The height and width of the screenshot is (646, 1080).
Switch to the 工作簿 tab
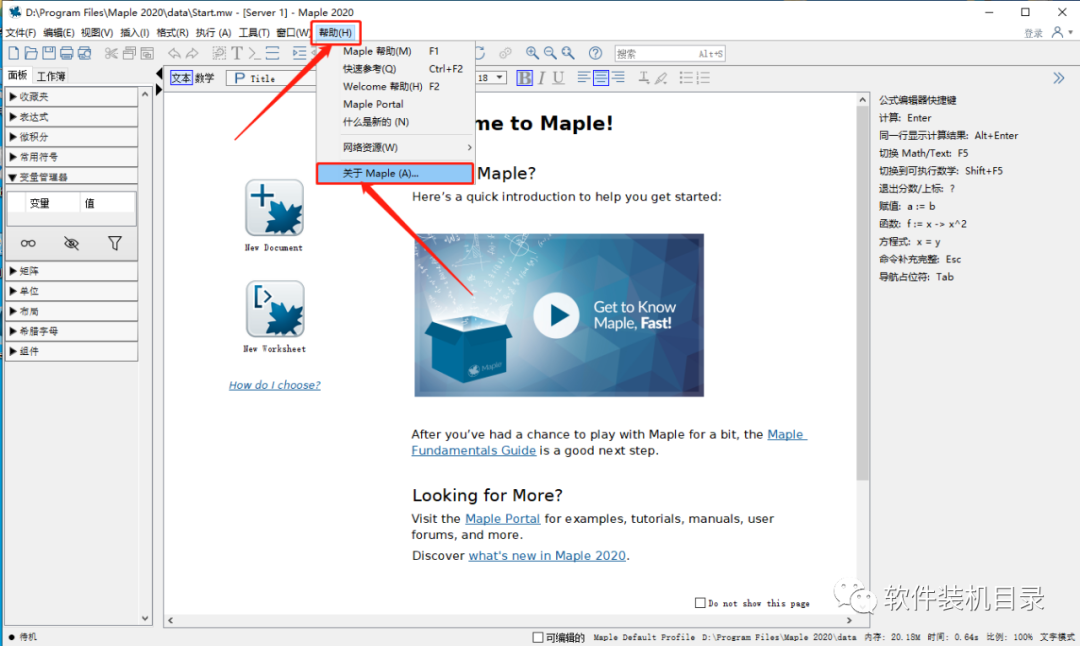[51, 76]
